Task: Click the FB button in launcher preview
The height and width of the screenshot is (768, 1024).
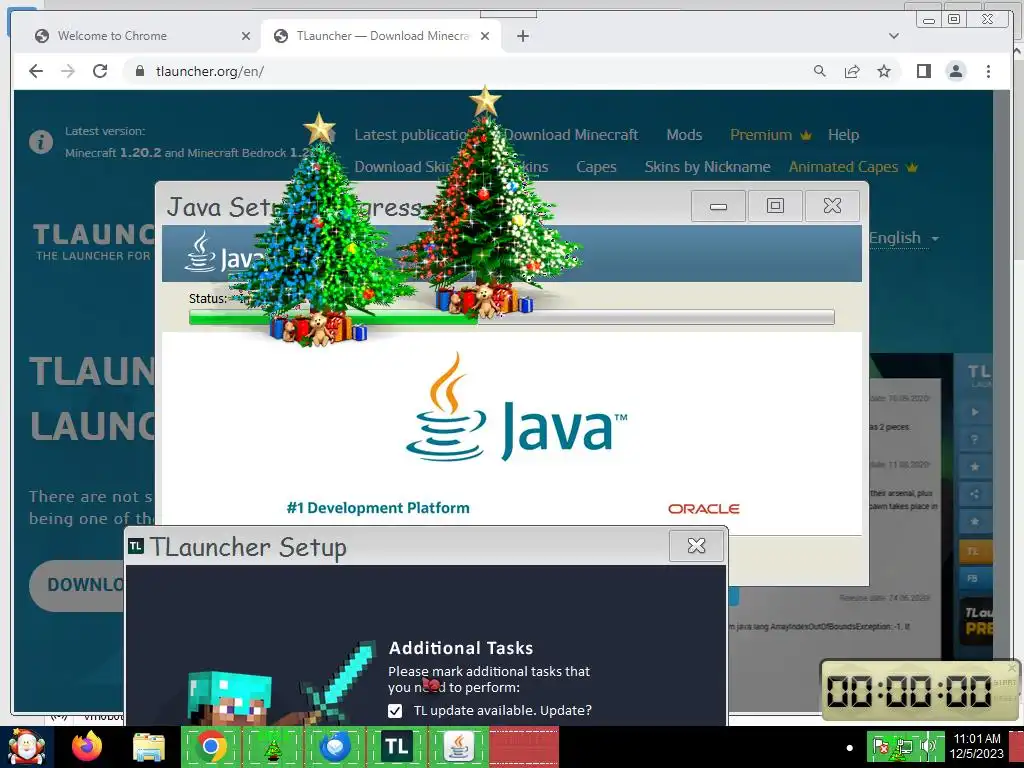Action: tap(974, 579)
